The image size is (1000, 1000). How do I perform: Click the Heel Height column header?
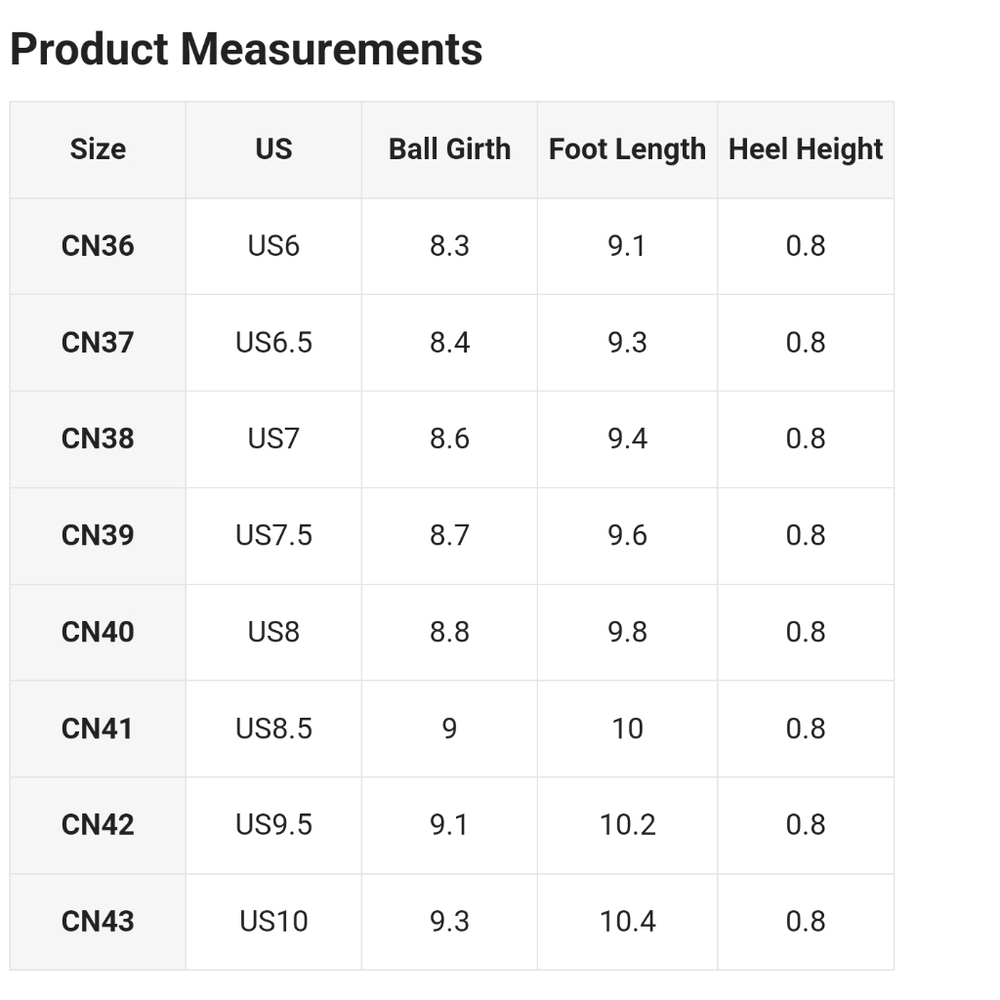coord(805,150)
